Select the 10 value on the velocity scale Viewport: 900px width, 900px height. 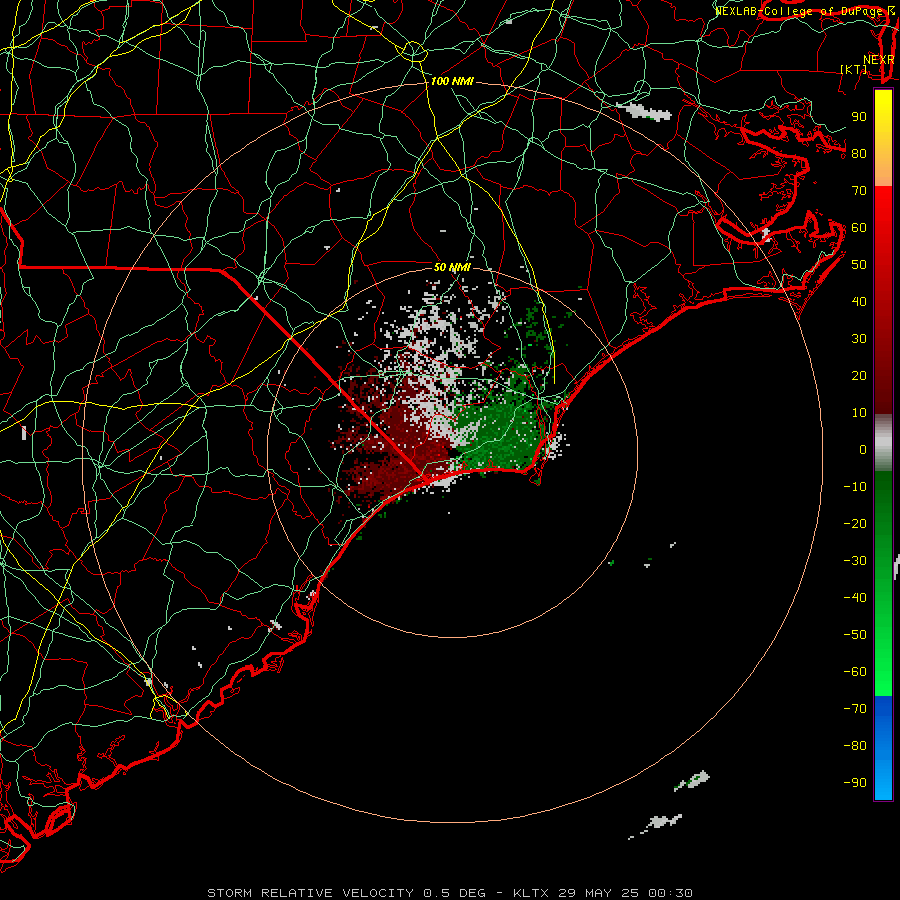pyautogui.click(x=859, y=413)
